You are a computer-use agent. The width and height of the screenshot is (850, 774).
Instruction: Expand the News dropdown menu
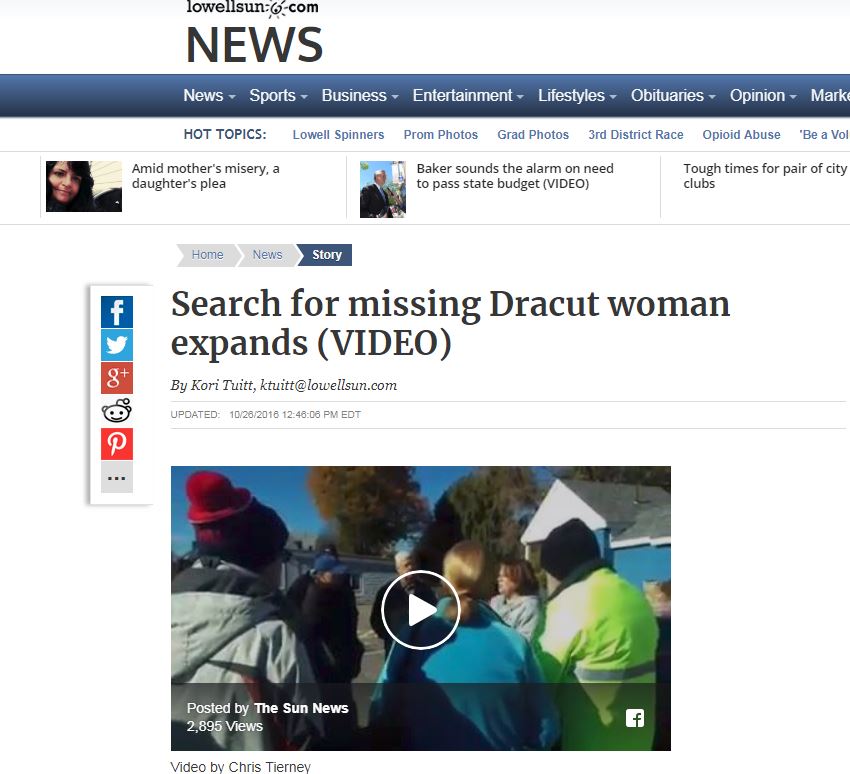click(209, 95)
